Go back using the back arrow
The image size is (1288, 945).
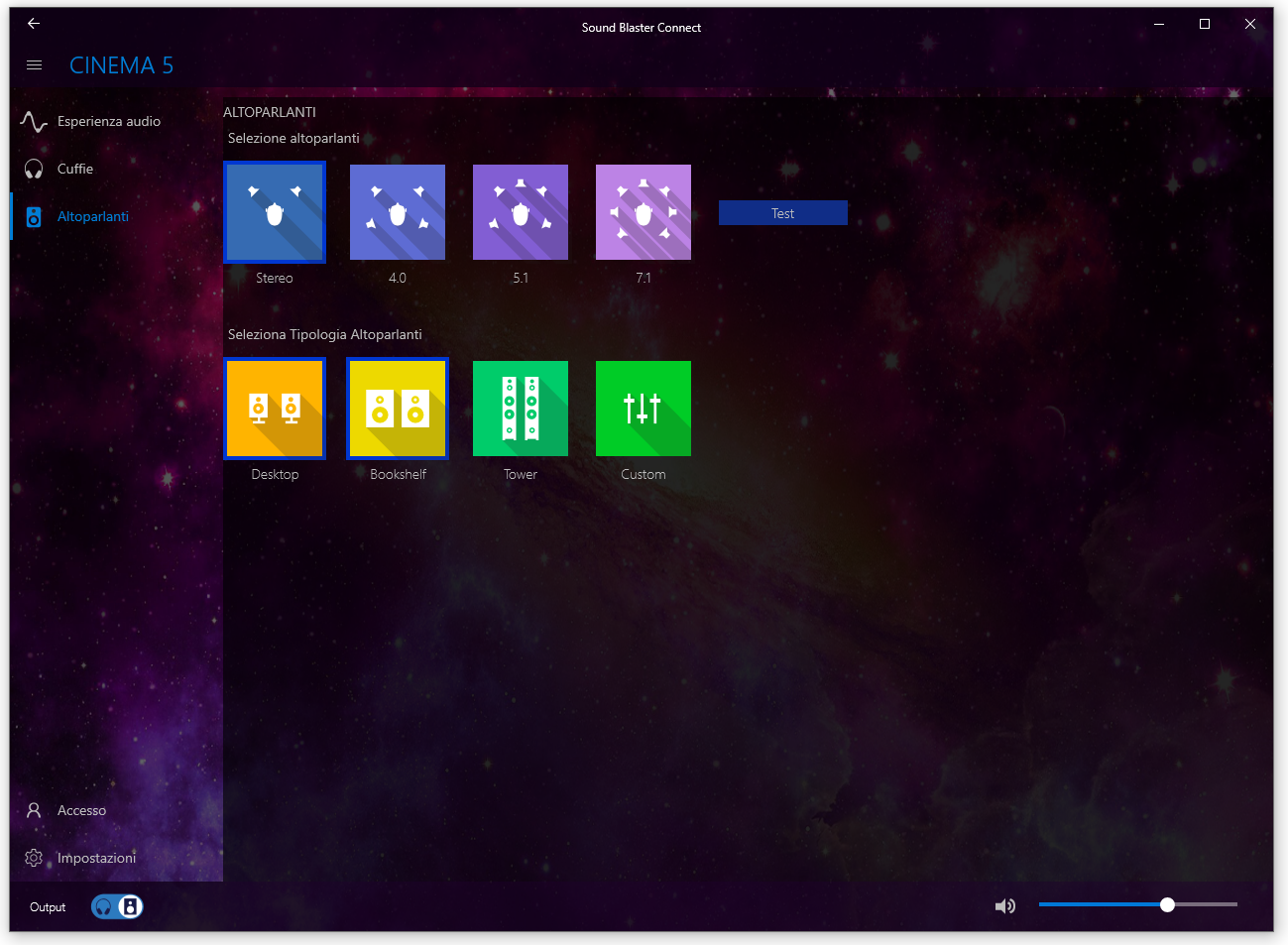click(x=34, y=24)
